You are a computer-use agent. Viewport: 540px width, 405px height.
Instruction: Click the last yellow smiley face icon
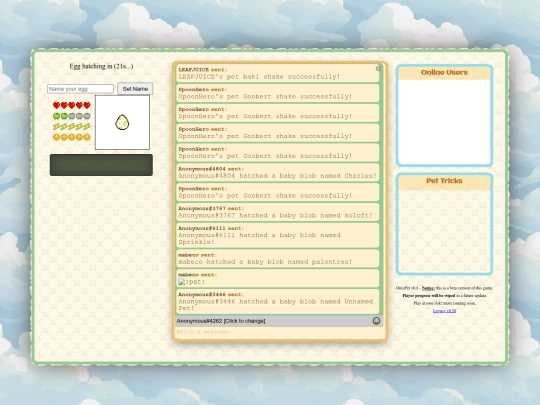pos(87,137)
